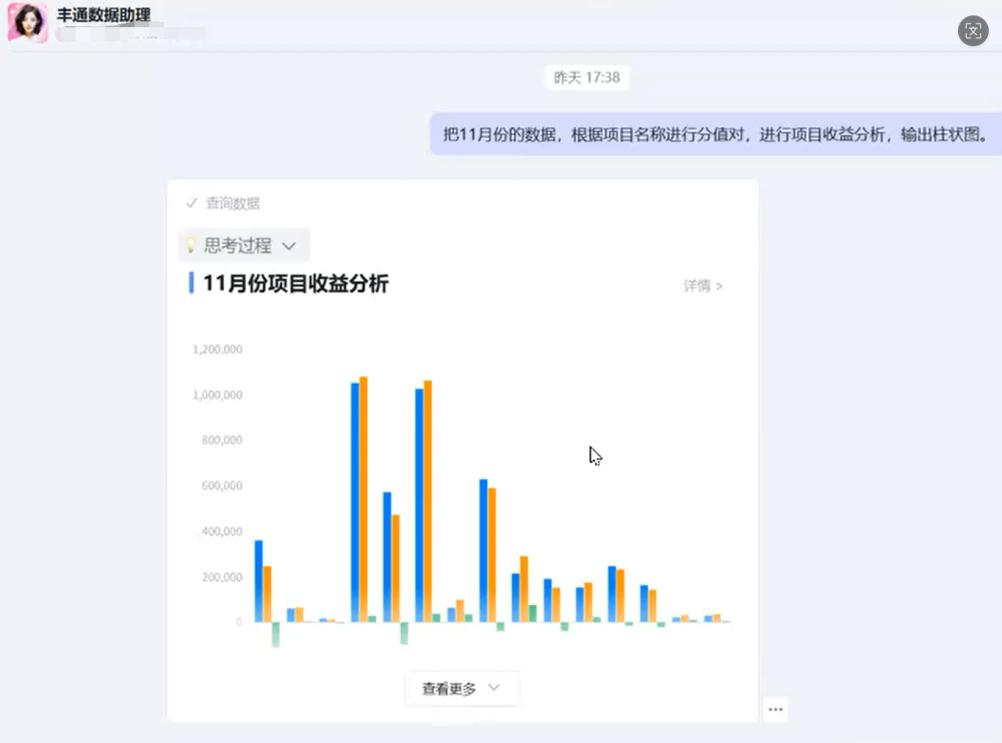Click the 1,200,000 y-axis label
This screenshot has width=1002, height=743.
[x=220, y=349]
